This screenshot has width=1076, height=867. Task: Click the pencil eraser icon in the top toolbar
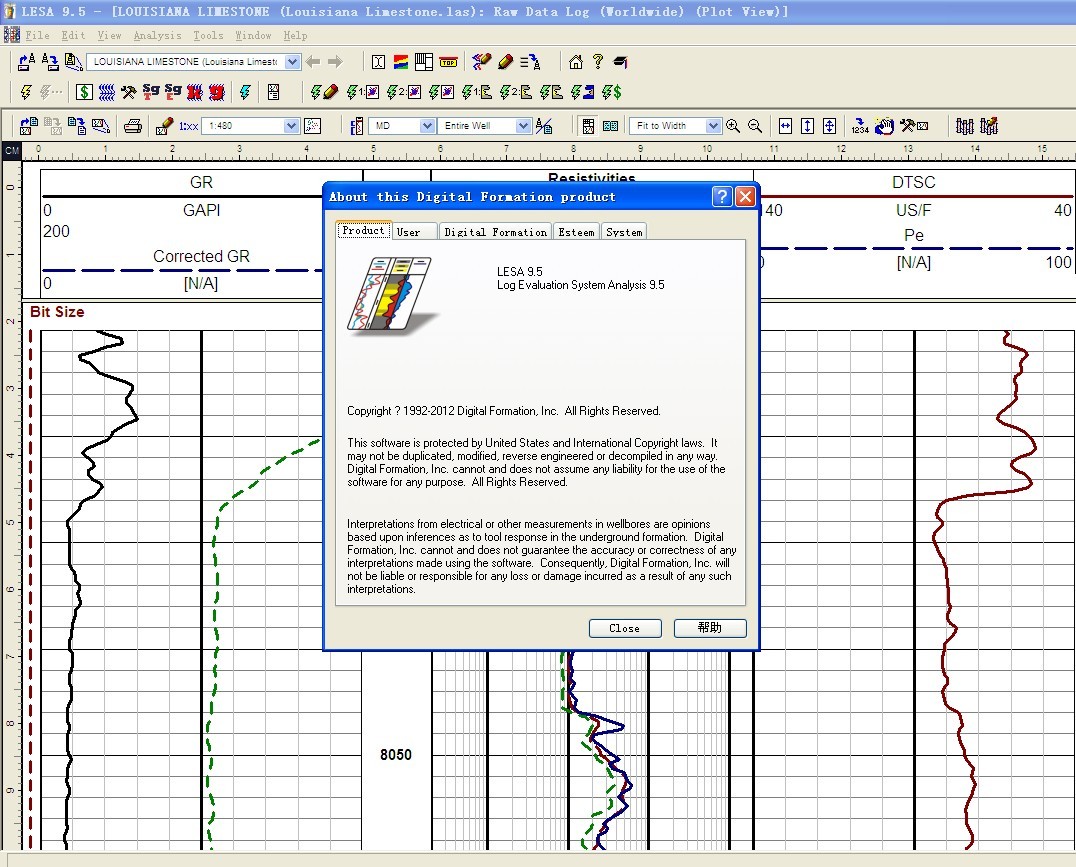(x=506, y=62)
